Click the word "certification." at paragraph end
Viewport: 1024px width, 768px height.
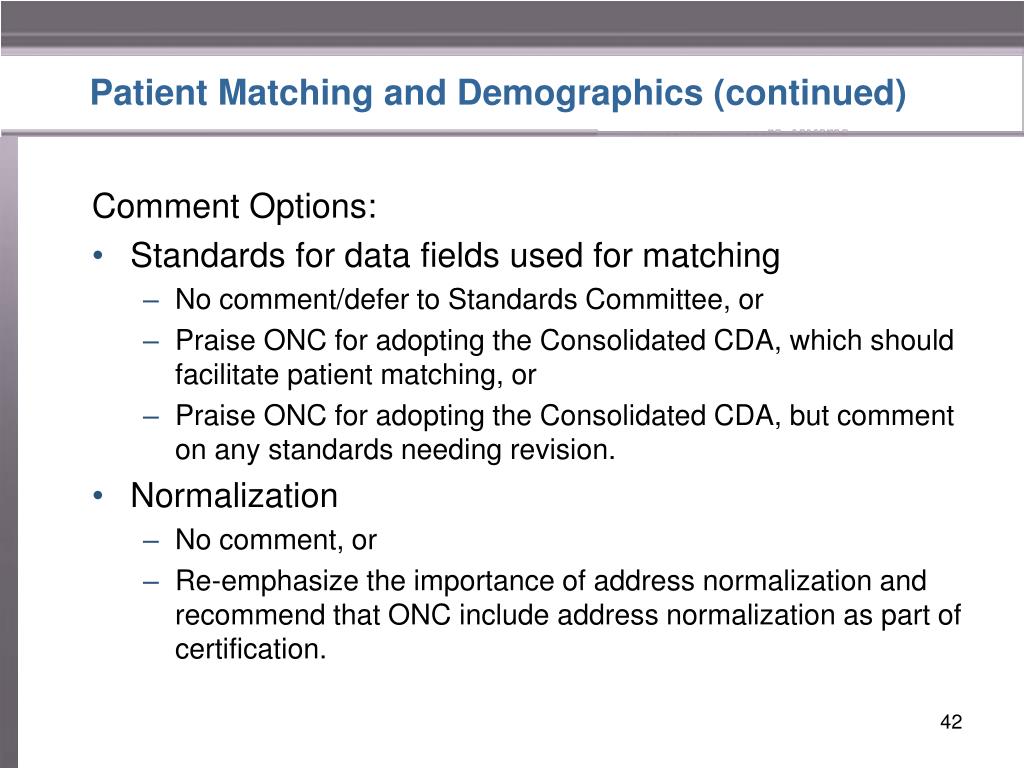[250, 649]
